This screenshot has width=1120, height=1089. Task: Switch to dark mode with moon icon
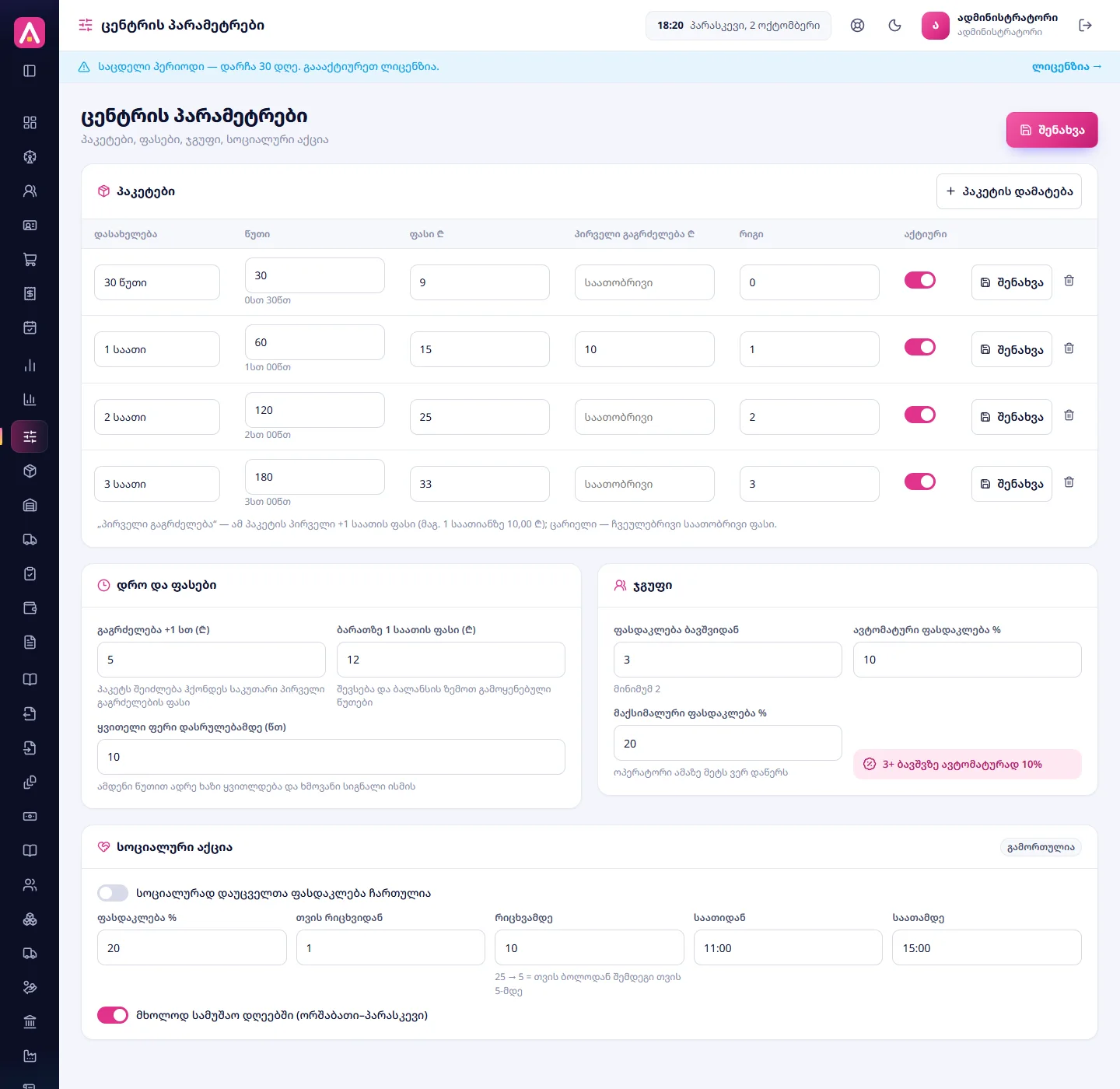click(894, 25)
